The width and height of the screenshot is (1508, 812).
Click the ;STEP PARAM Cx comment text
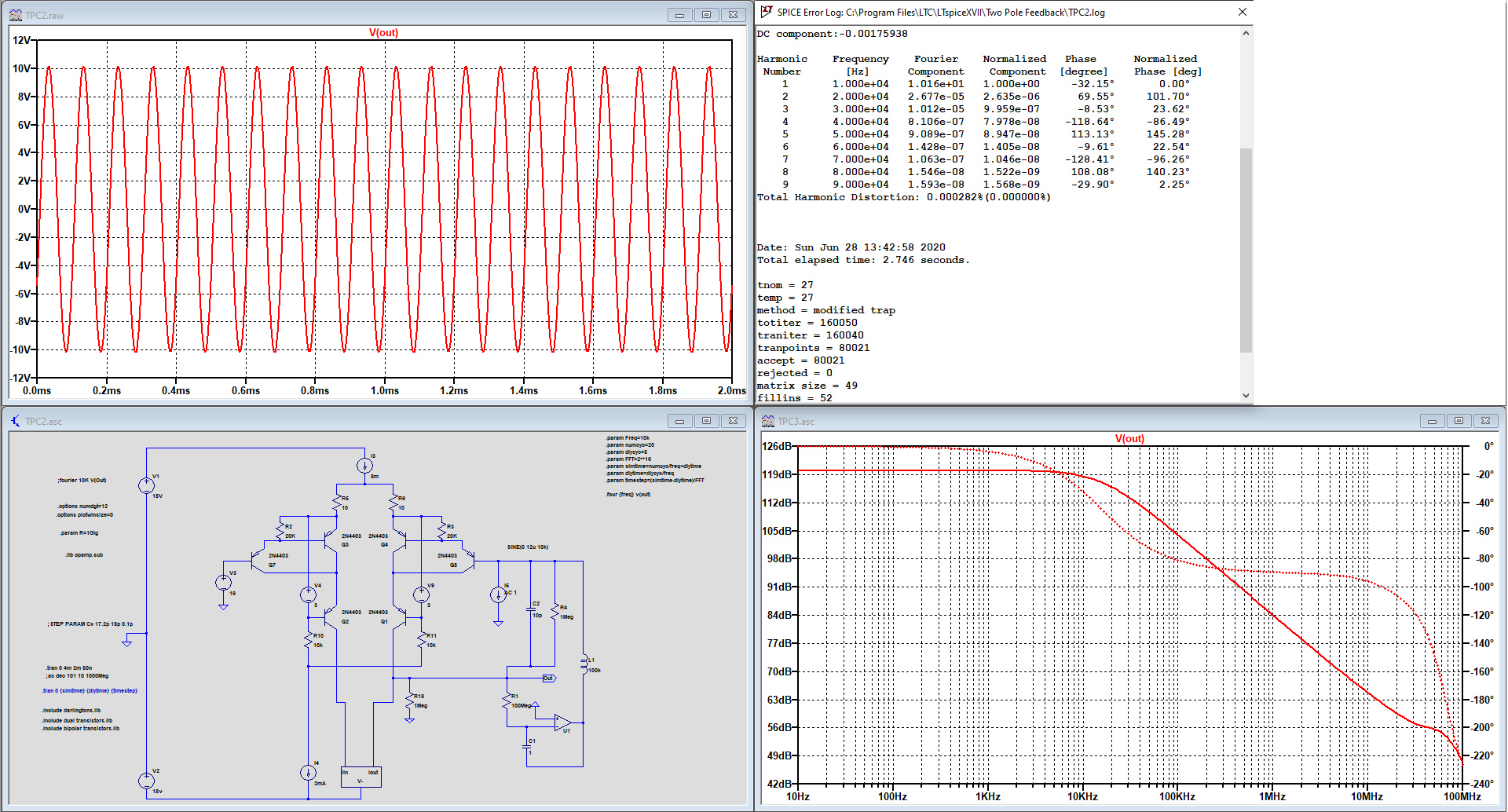[x=90, y=624]
